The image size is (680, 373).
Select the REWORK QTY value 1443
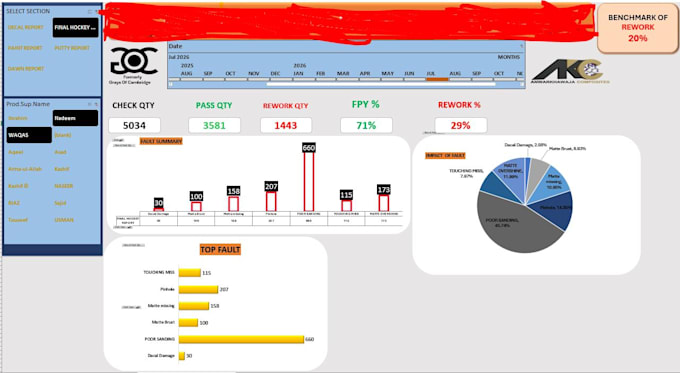pyautogui.click(x=285, y=125)
